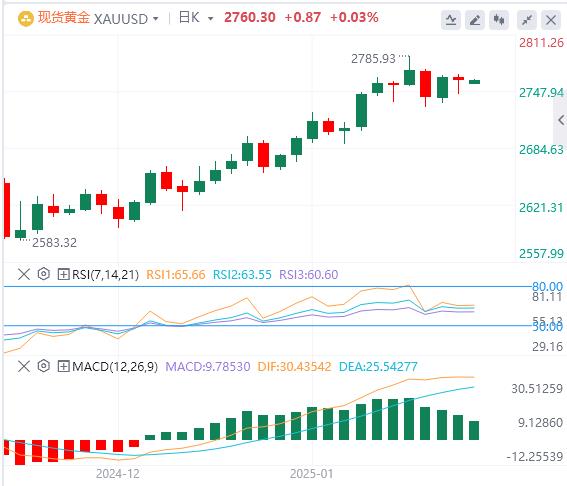
Task: Click the RSI(7,14,21) label
Action: (x=106, y=274)
